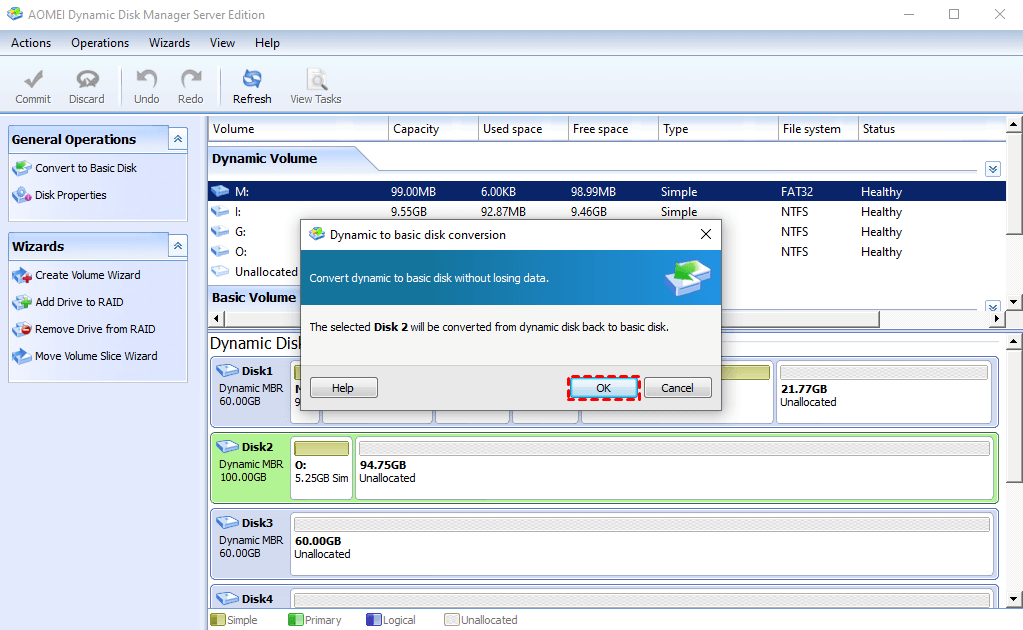Launch the Create Volume Wizard

(x=87, y=275)
